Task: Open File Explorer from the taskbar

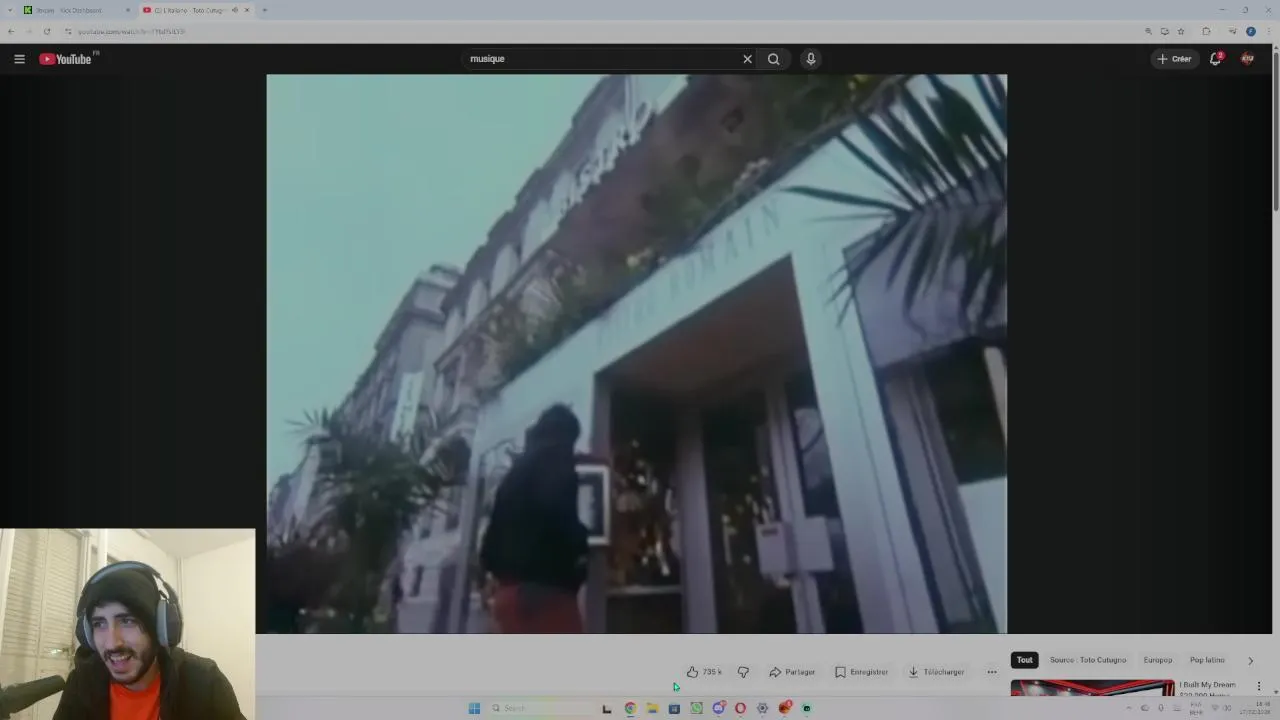Action: pyautogui.click(x=652, y=708)
